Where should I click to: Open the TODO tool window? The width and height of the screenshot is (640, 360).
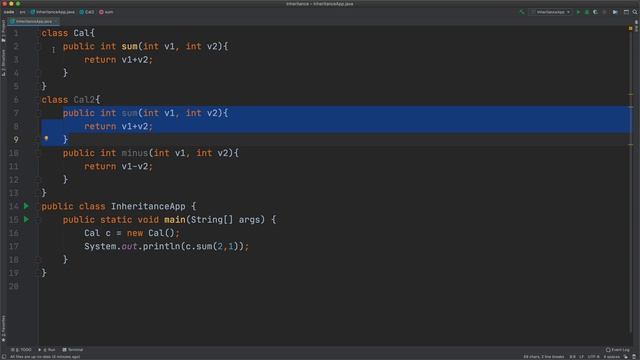tap(21, 350)
